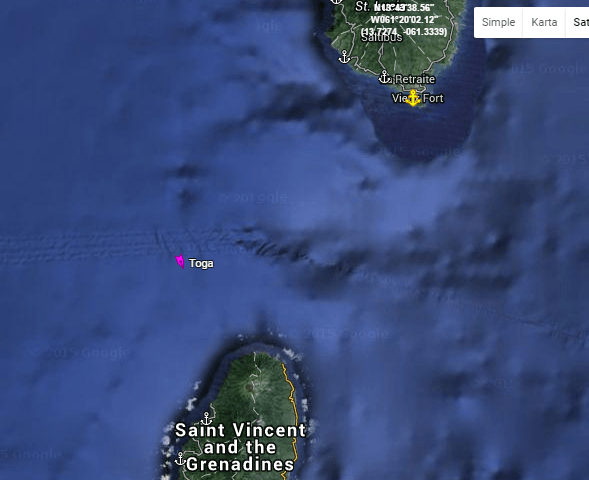Click the anchor on St. Lucia's southwest coast

344,57
